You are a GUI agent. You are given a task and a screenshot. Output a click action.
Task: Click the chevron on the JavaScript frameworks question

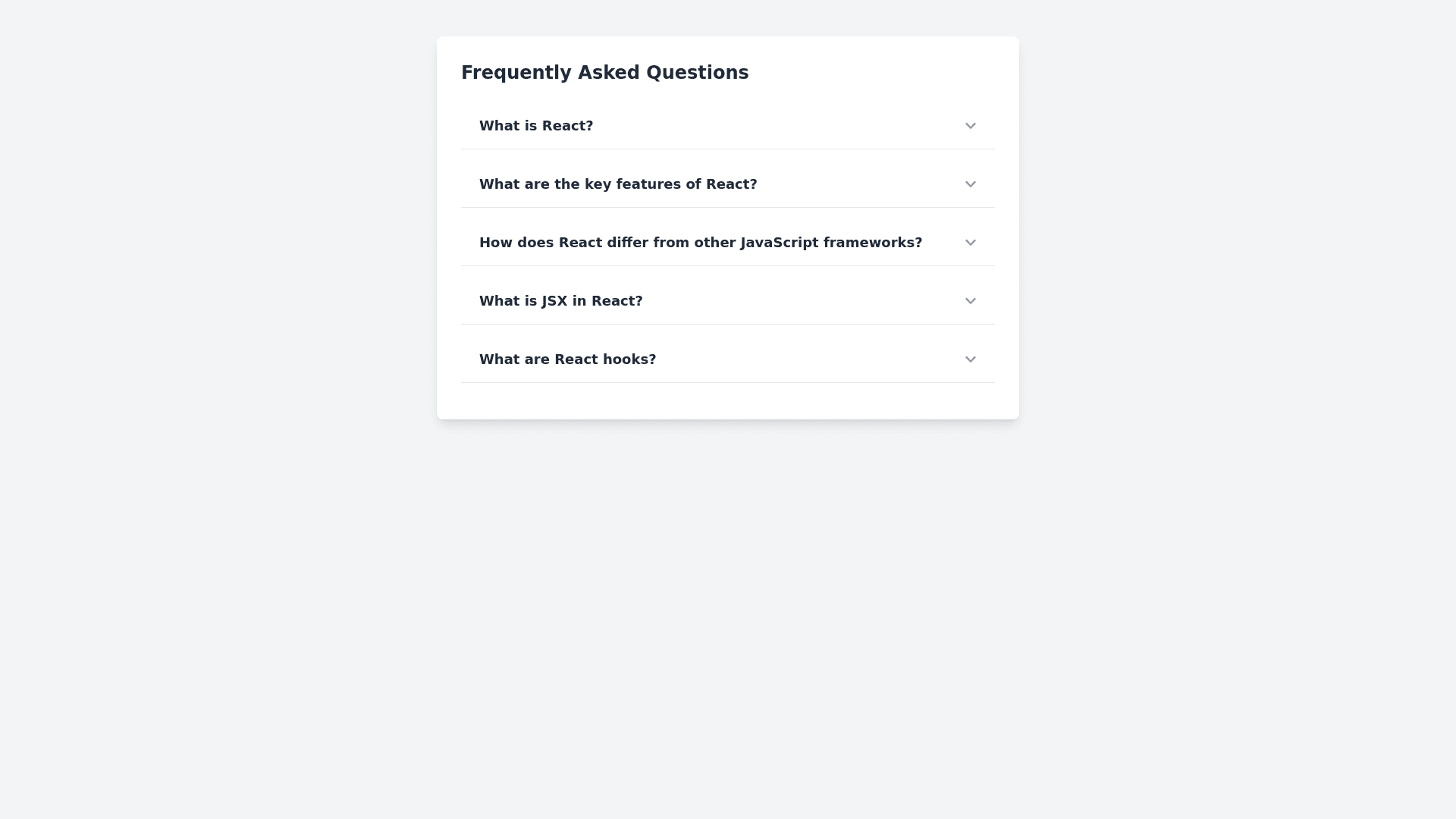(970, 243)
